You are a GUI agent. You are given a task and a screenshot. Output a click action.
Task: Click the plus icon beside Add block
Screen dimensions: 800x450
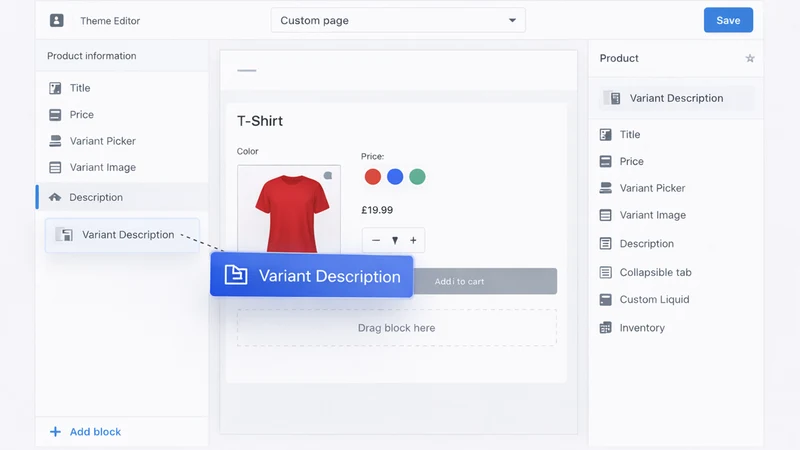click(x=55, y=432)
